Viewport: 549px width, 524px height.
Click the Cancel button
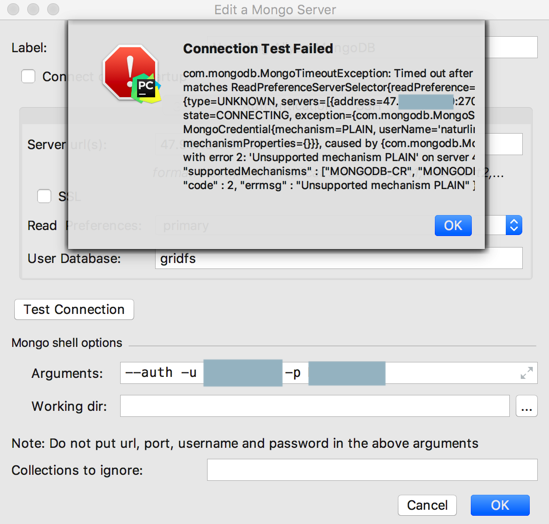[x=427, y=505]
